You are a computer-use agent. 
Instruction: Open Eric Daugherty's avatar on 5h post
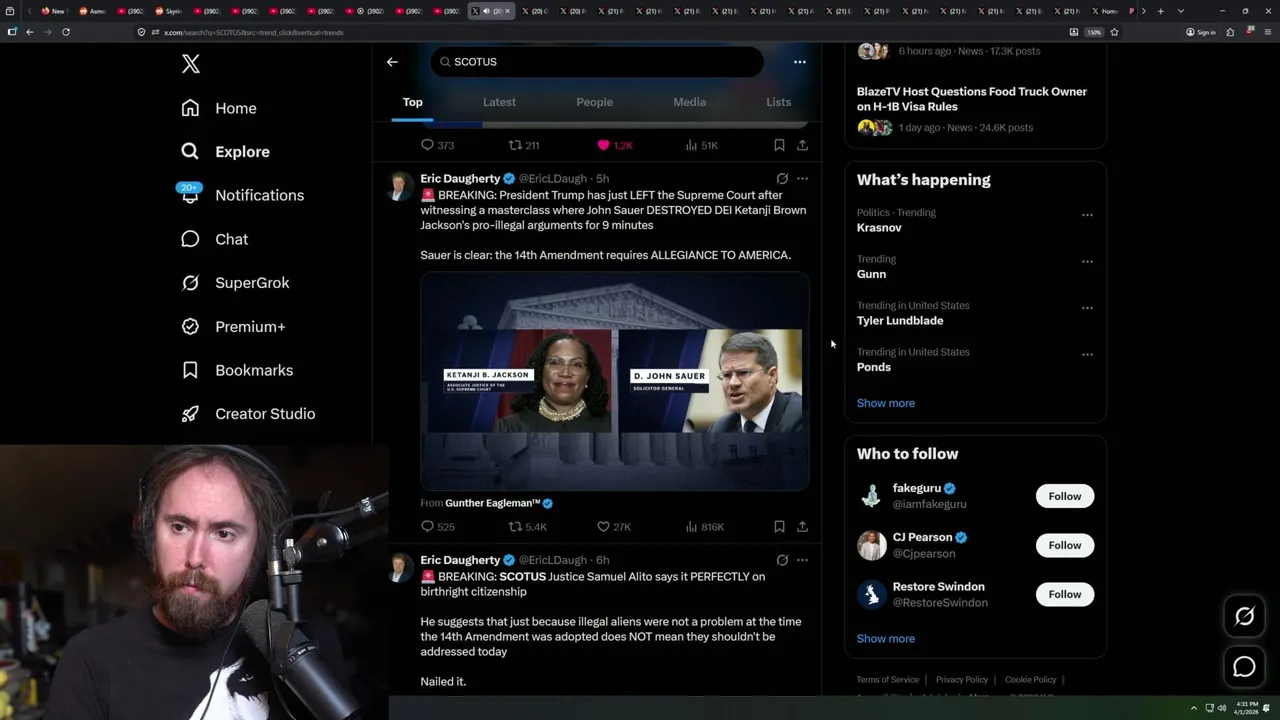click(400, 187)
